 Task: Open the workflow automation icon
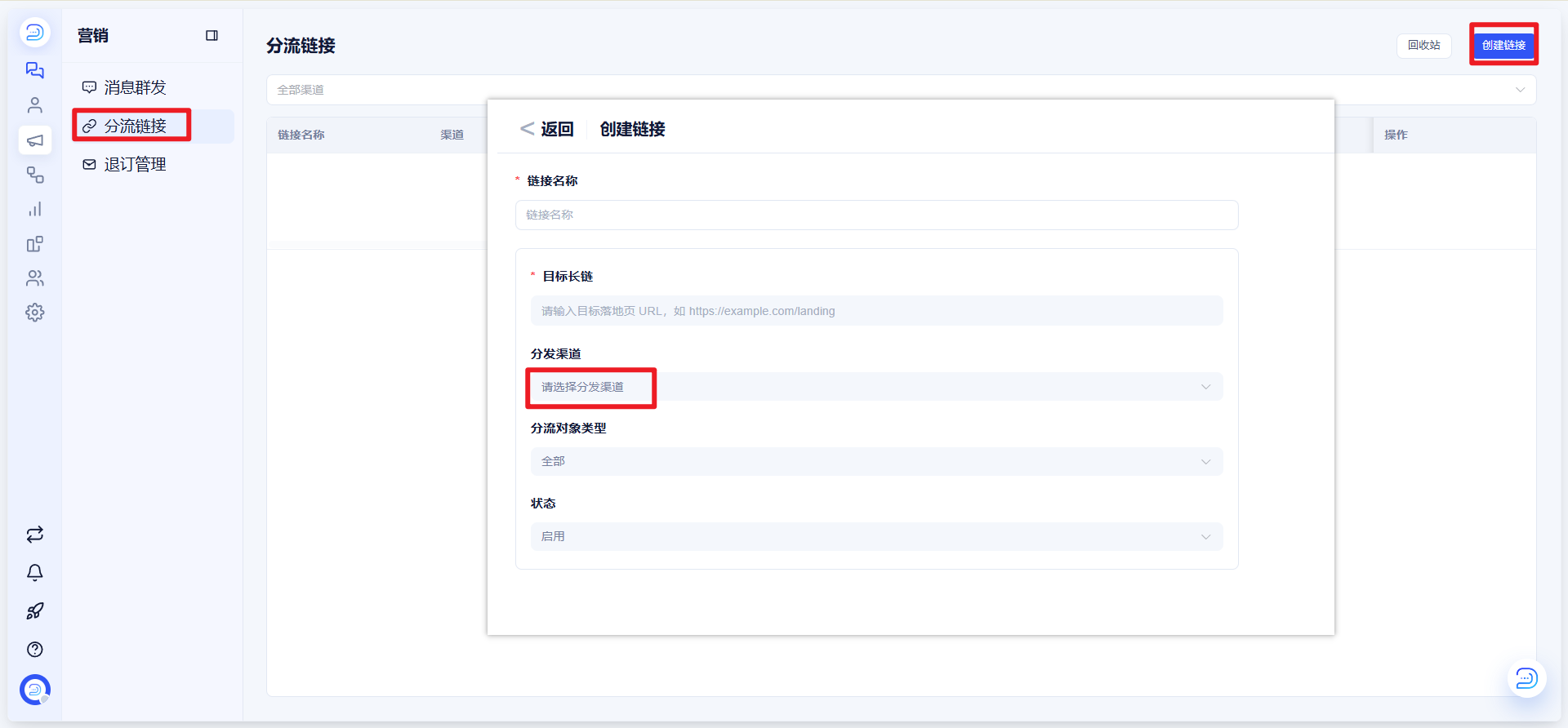click(34, 175)
